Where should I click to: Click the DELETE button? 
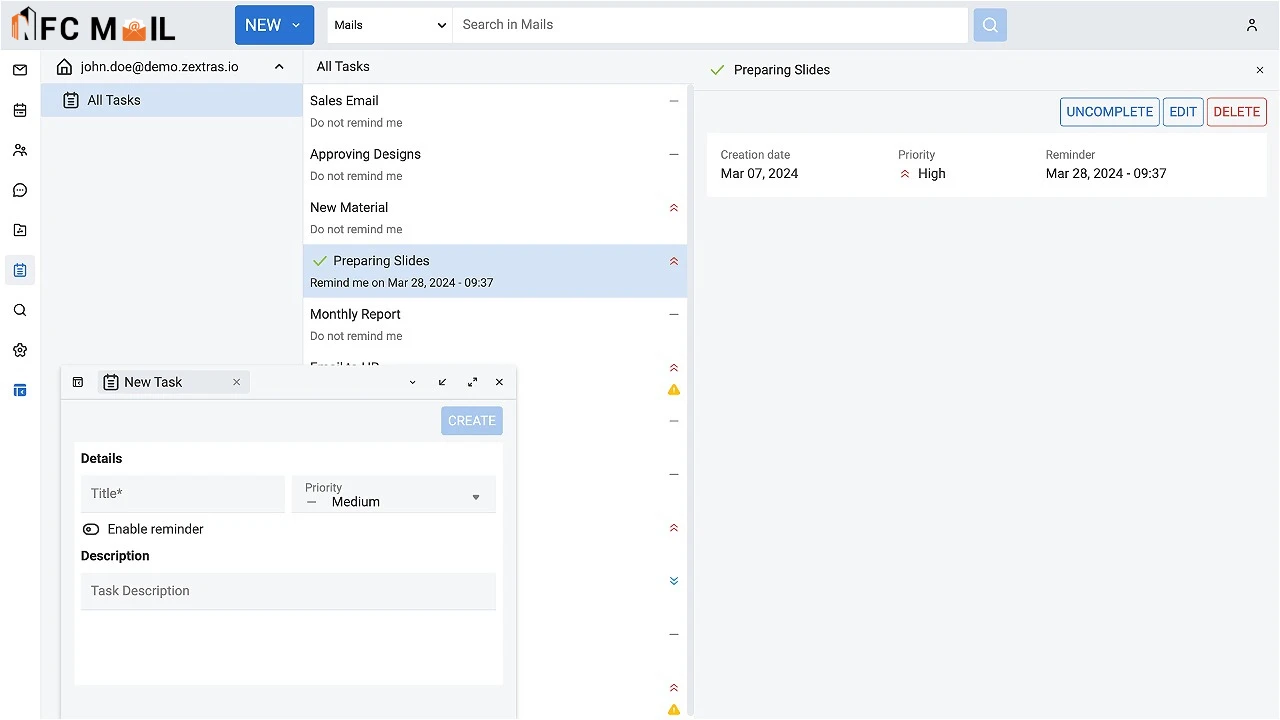(1237, 112)
